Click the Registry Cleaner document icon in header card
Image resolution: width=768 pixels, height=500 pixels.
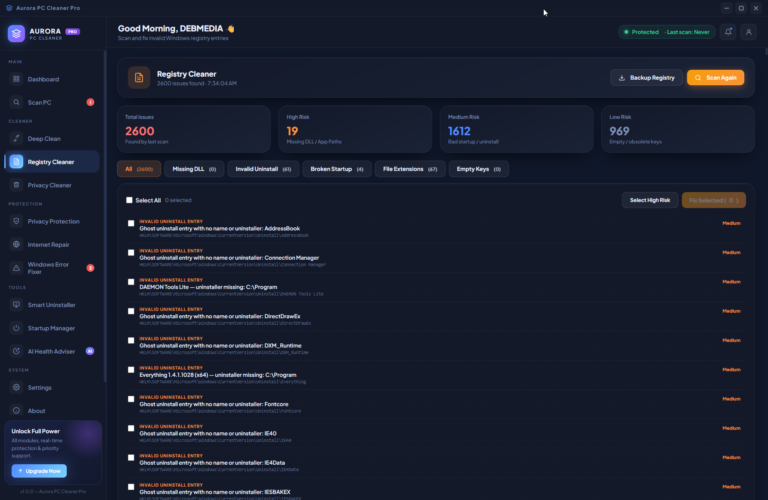point(139,77)
